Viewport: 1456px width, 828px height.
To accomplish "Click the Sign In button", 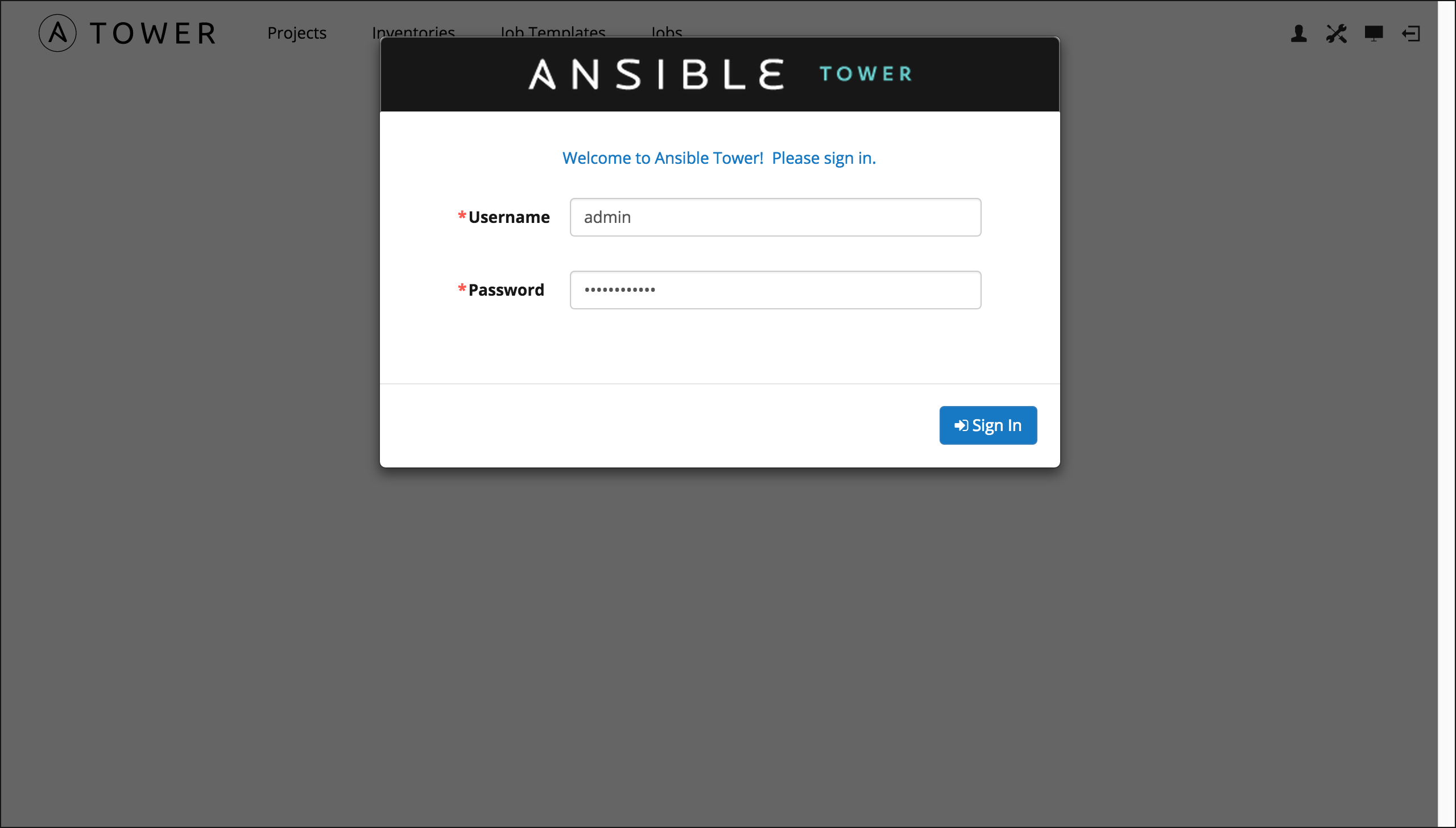I will pos(988,425).
